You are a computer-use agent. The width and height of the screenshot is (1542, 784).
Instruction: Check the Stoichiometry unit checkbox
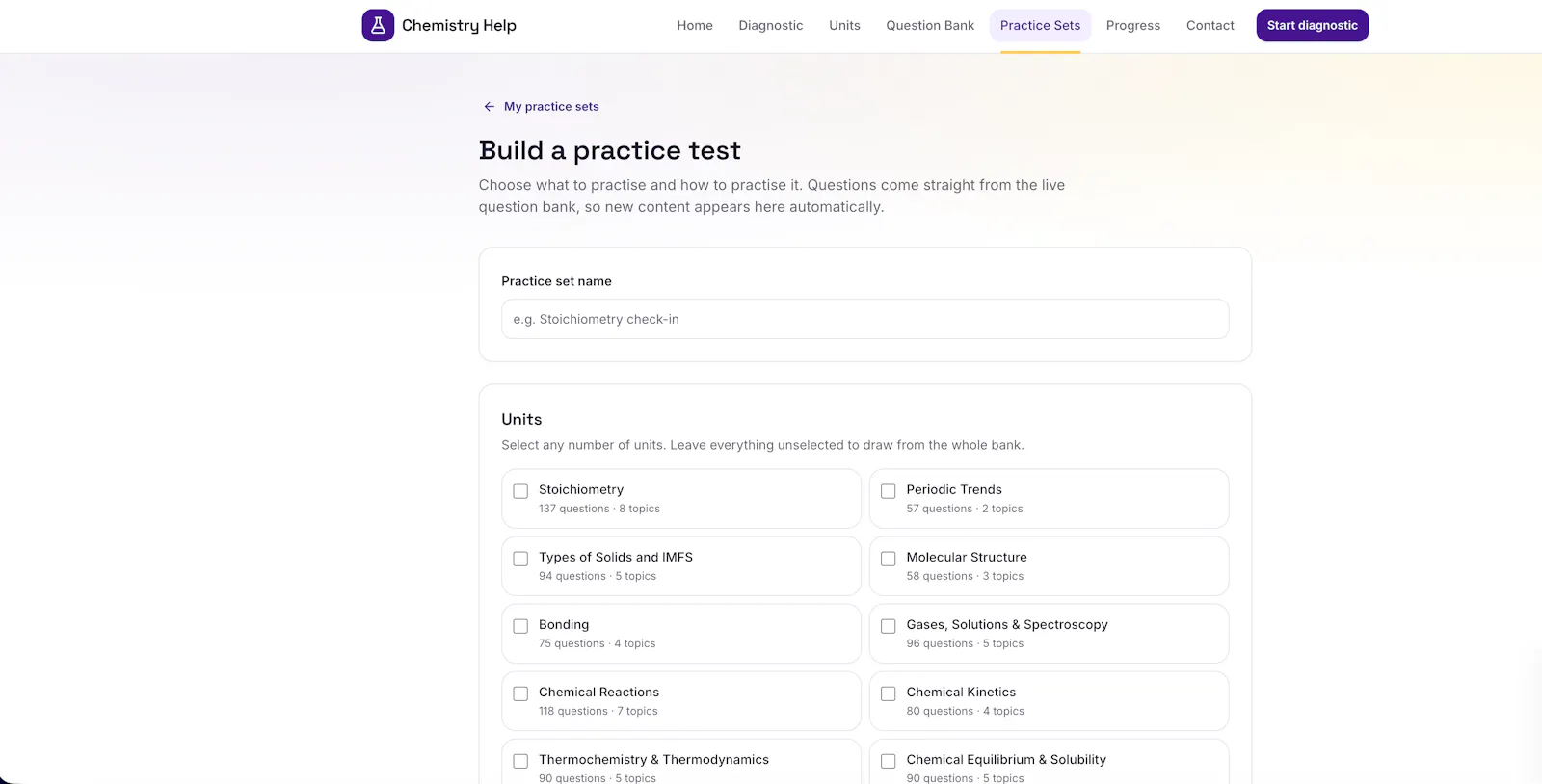[520, 491]
